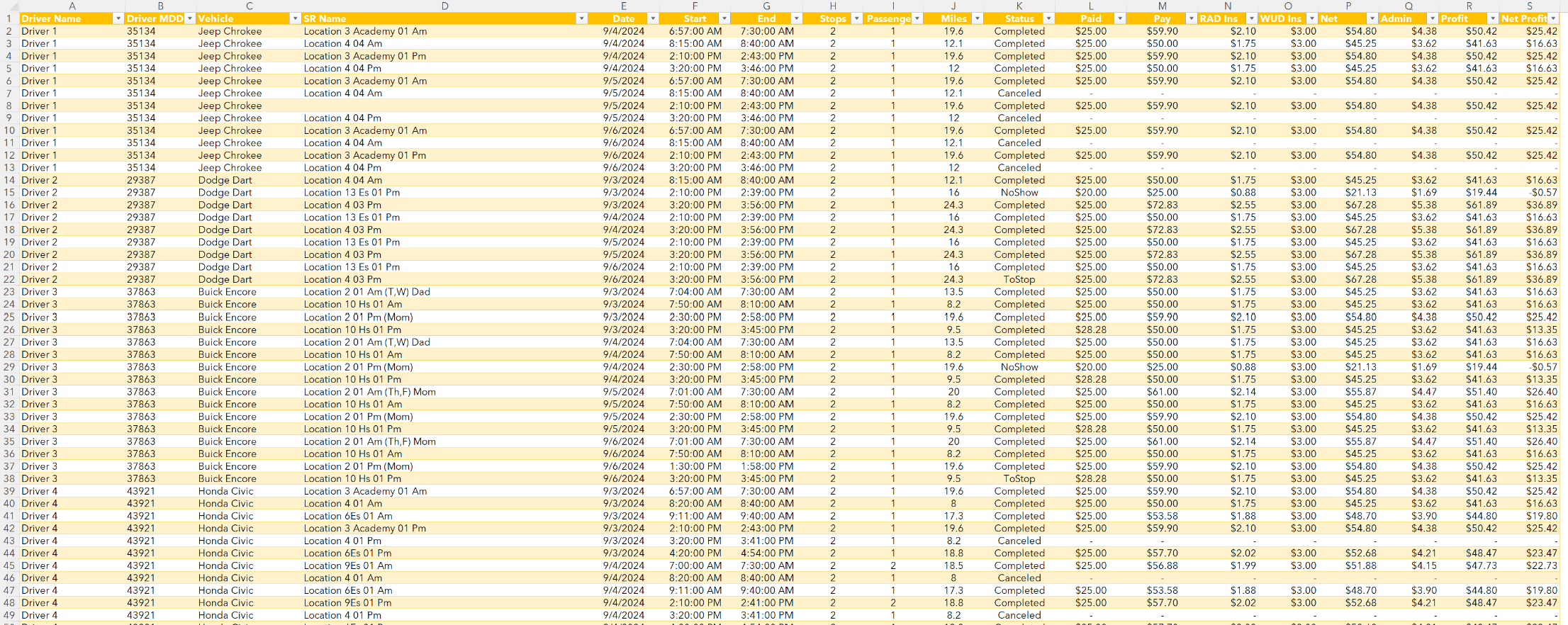Open the Driver Name filter dropdown

tap(118, 18)
